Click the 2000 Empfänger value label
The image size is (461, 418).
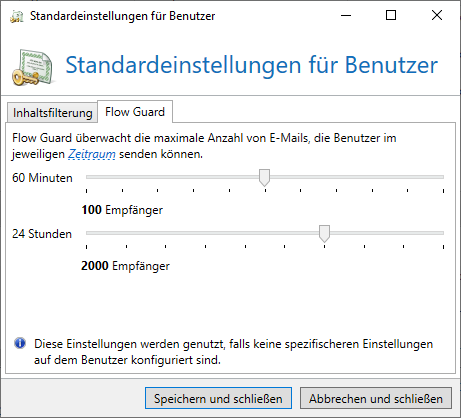125,266
